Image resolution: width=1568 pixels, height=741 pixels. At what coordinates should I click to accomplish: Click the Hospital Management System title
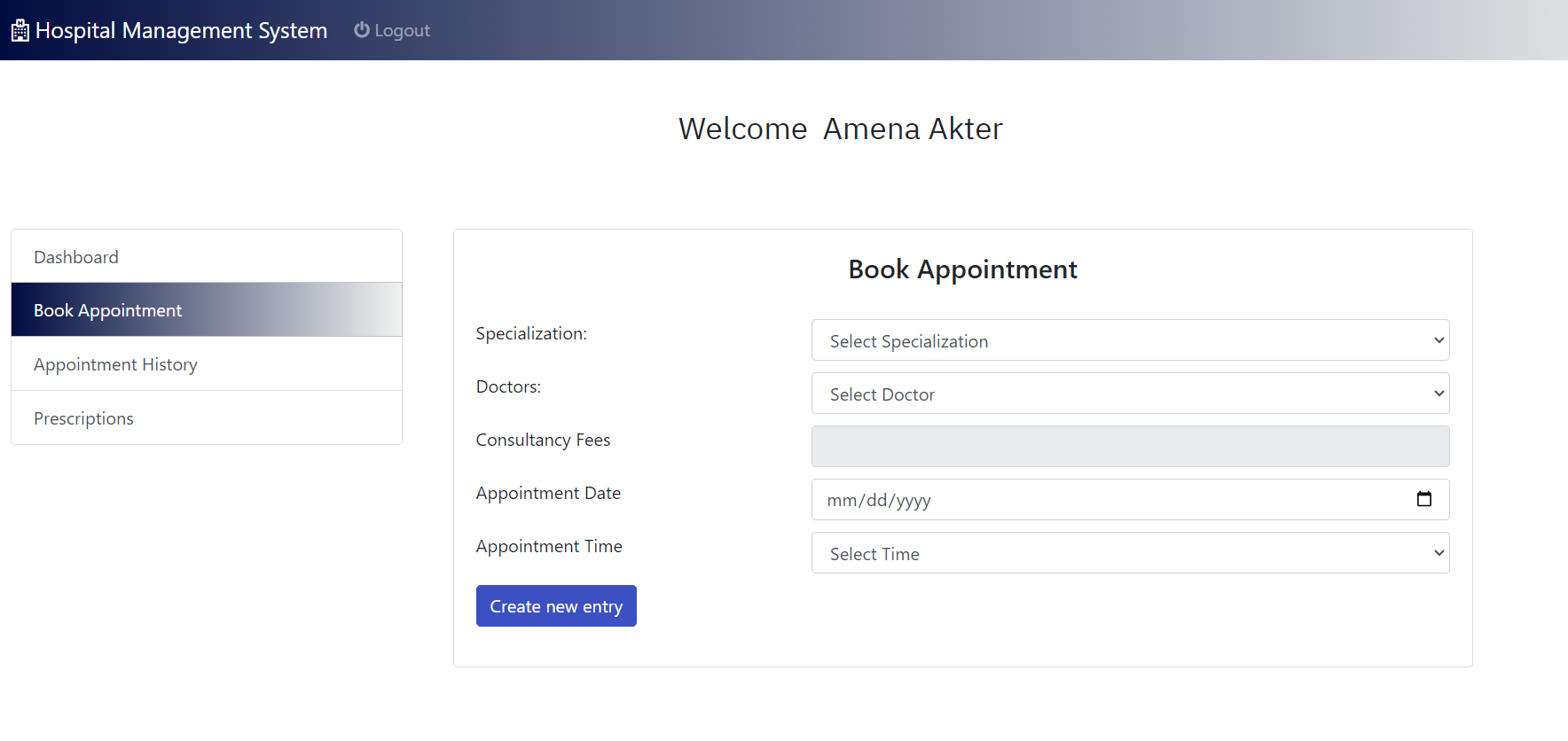tap(181, 31)
